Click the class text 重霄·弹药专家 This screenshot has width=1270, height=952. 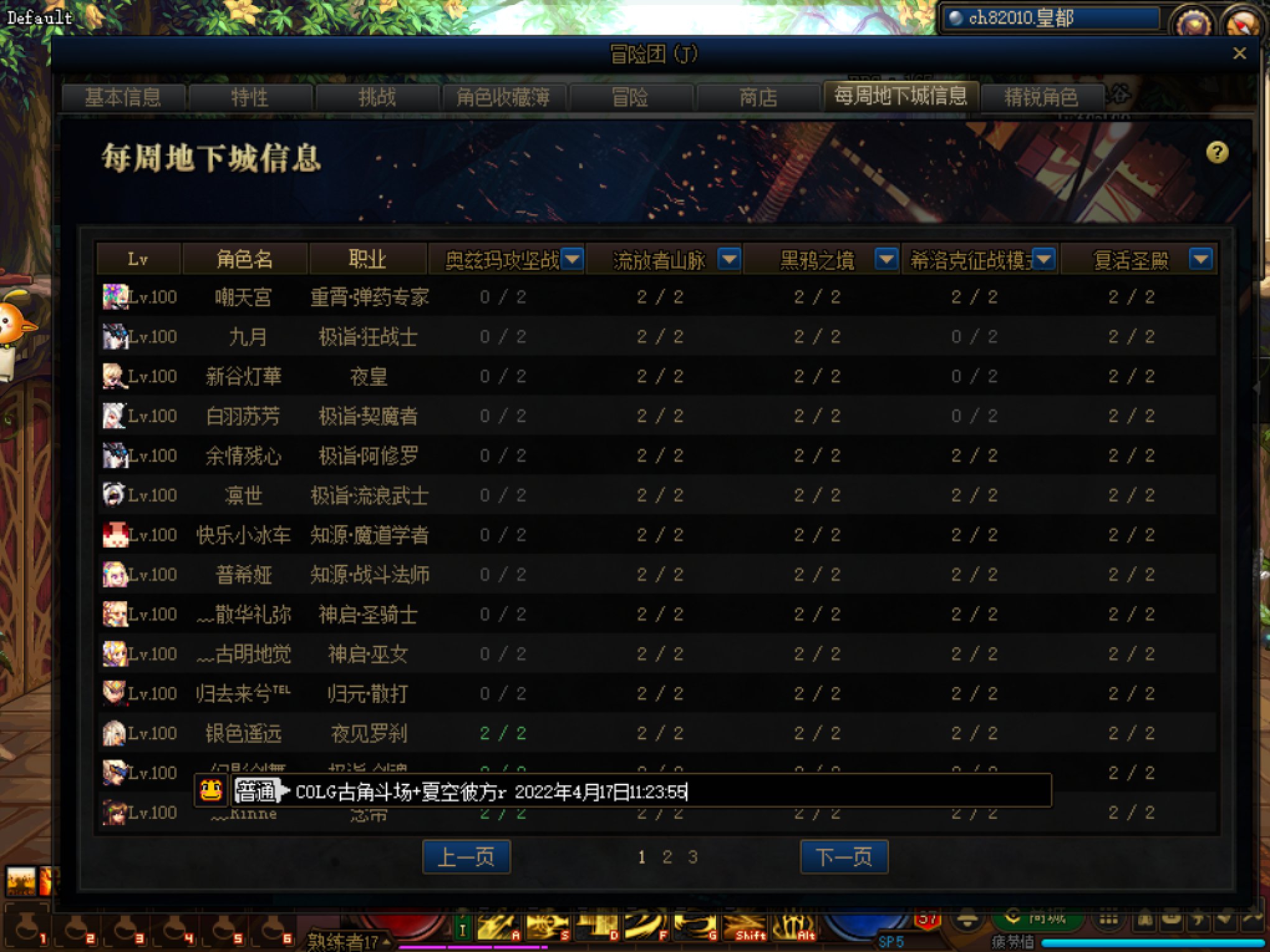tap(370, 297)
